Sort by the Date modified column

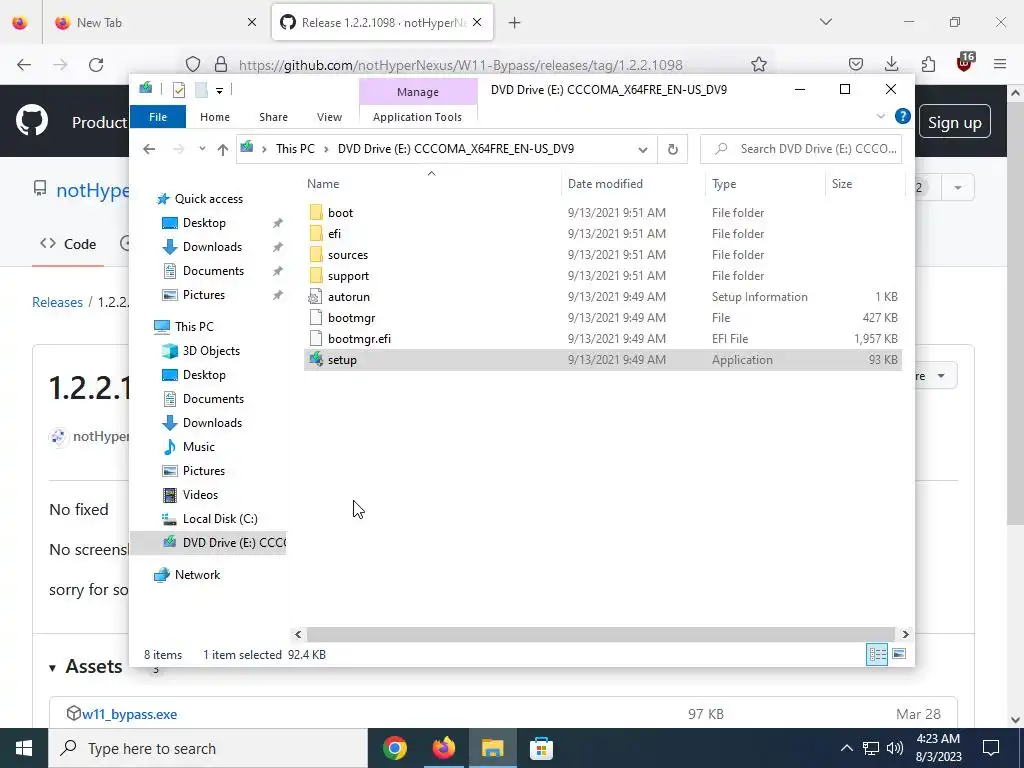pyautogui.click(x=605, y=184)
